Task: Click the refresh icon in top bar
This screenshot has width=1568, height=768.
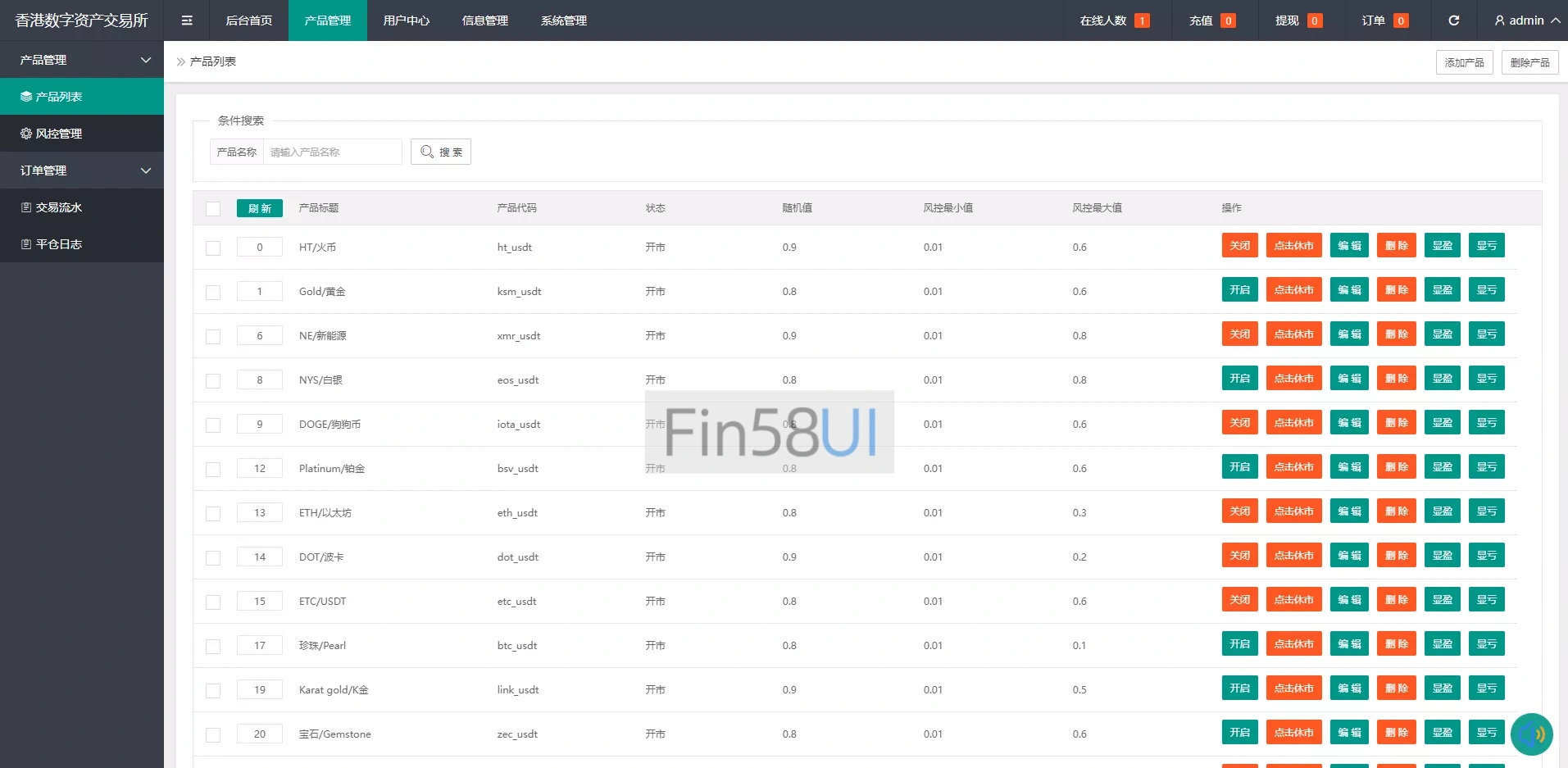Action: (x=1453, y=20)
